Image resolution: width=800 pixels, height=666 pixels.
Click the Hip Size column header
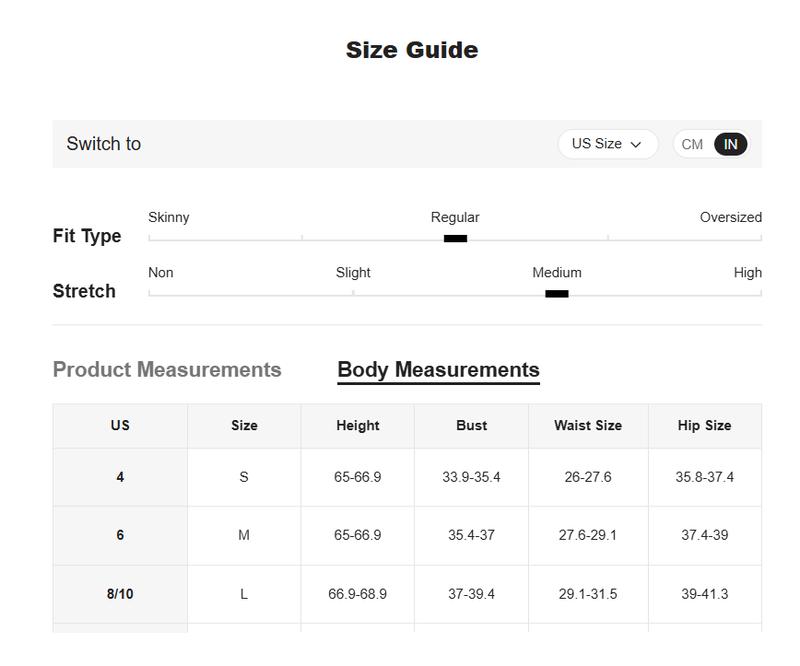[x=704, y=426]
